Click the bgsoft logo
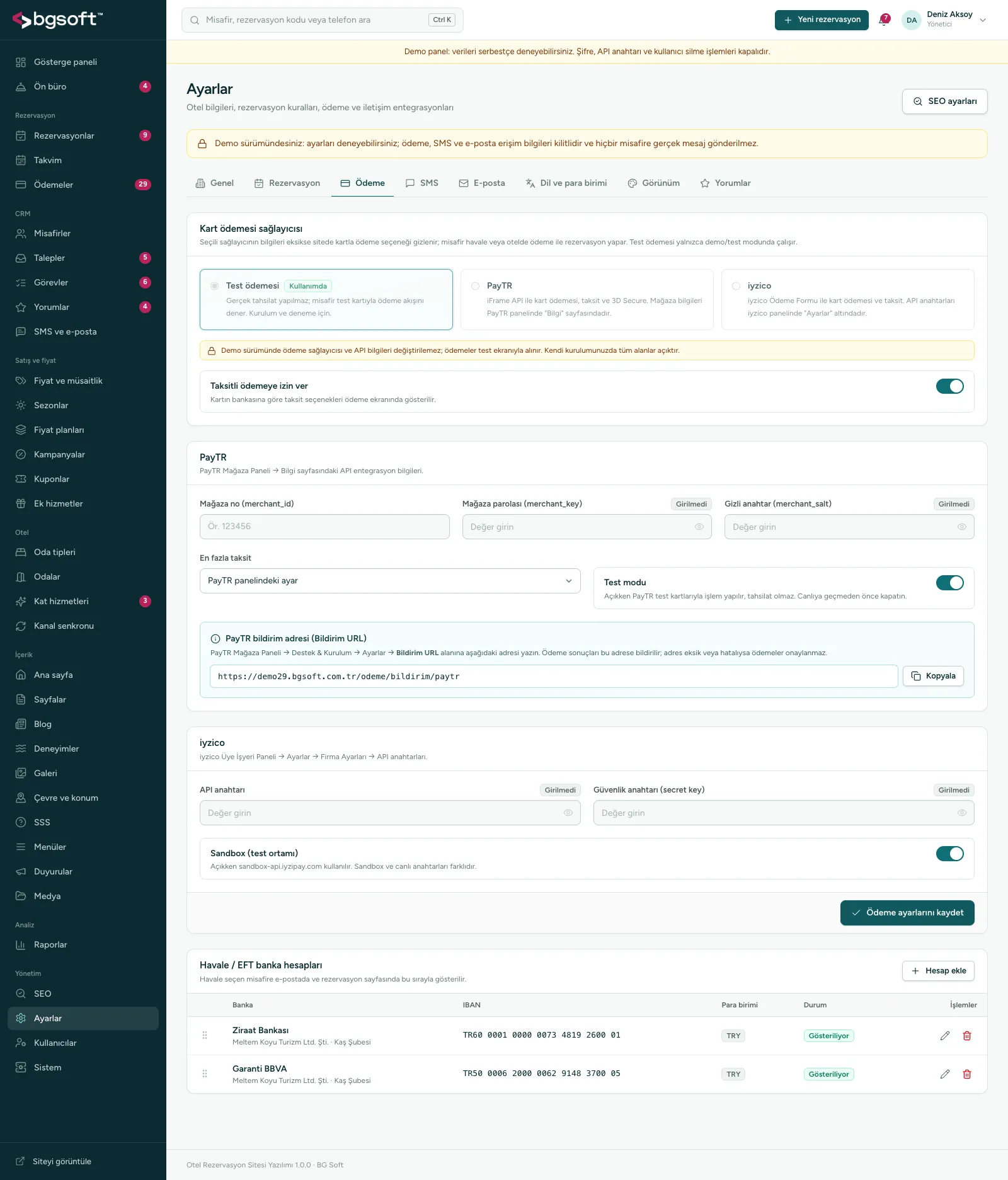 pos(57,20)
